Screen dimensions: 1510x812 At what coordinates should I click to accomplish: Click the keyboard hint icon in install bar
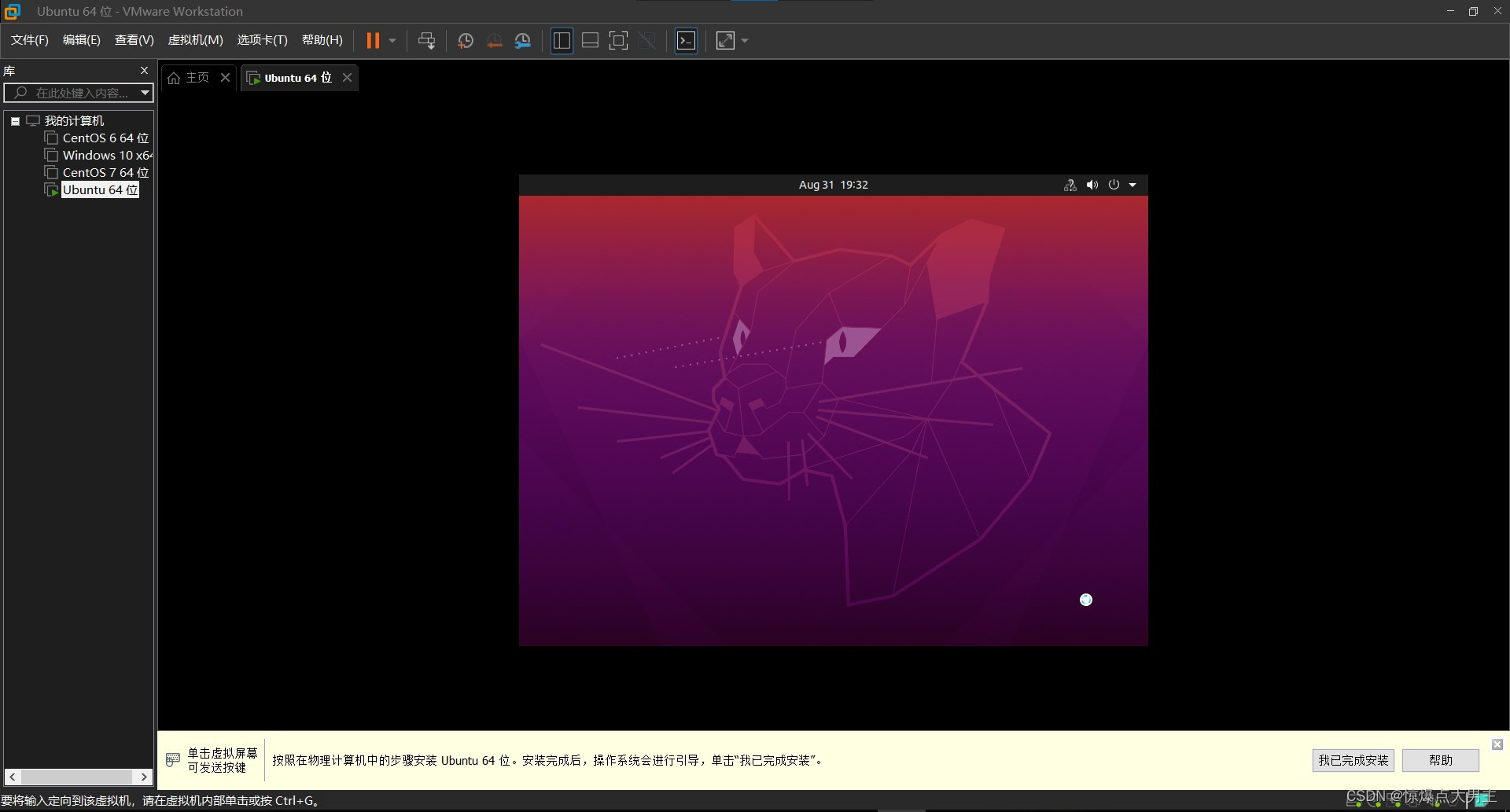(173, 760)
